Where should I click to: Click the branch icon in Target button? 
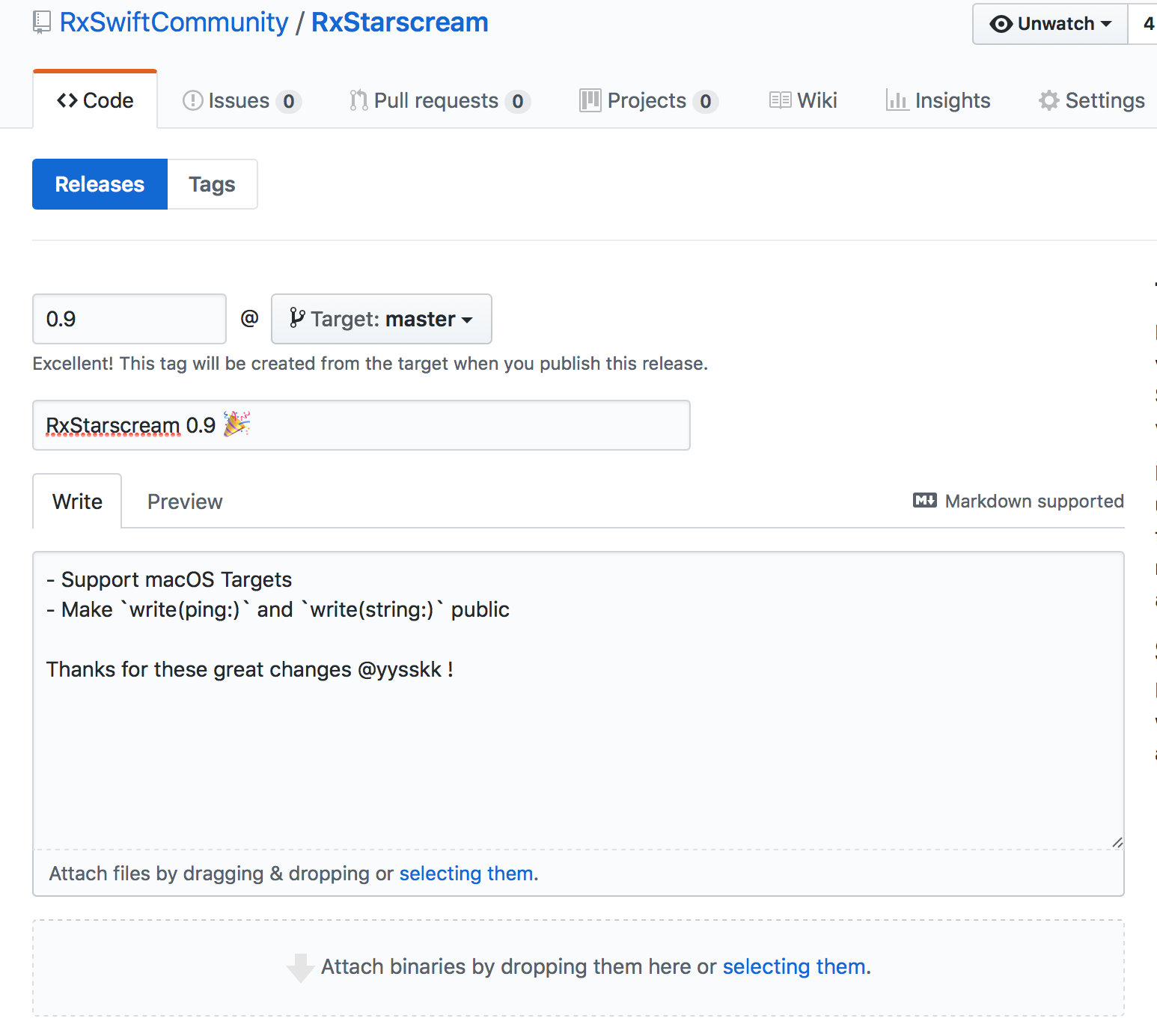[296, 318]
